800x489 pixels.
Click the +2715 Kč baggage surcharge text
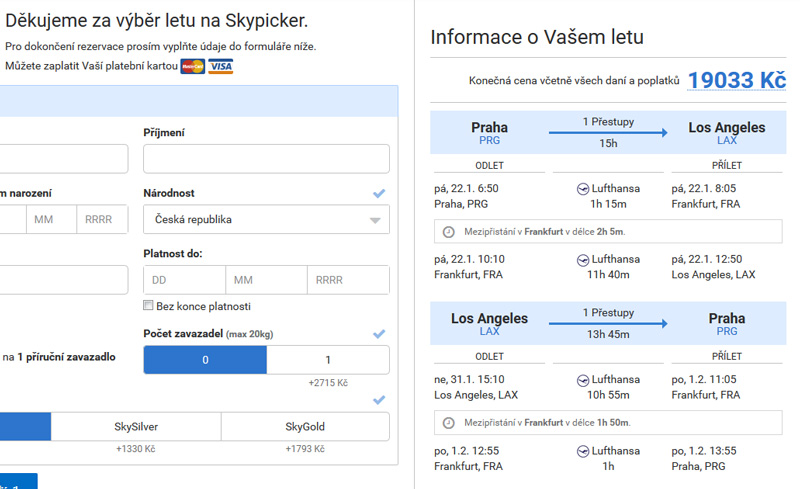328,383
